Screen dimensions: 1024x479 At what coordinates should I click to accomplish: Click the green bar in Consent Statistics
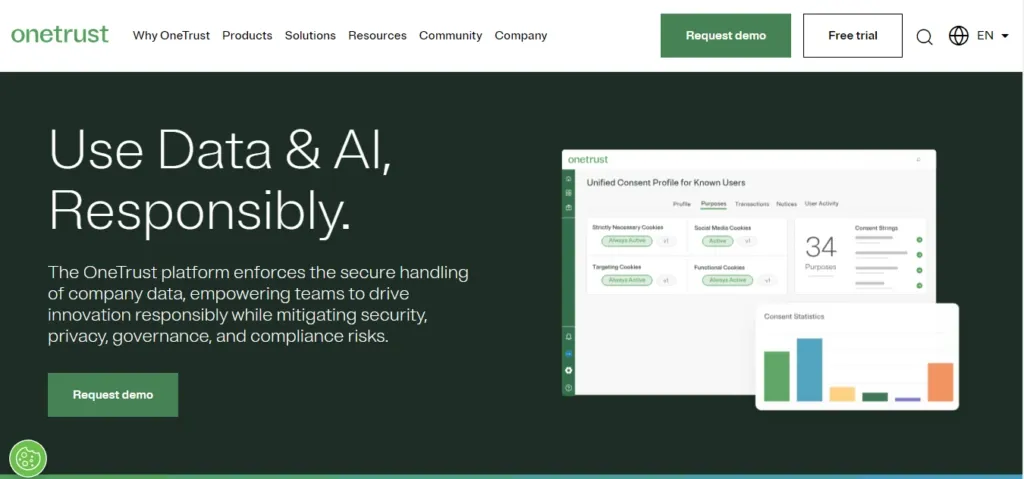776,376
